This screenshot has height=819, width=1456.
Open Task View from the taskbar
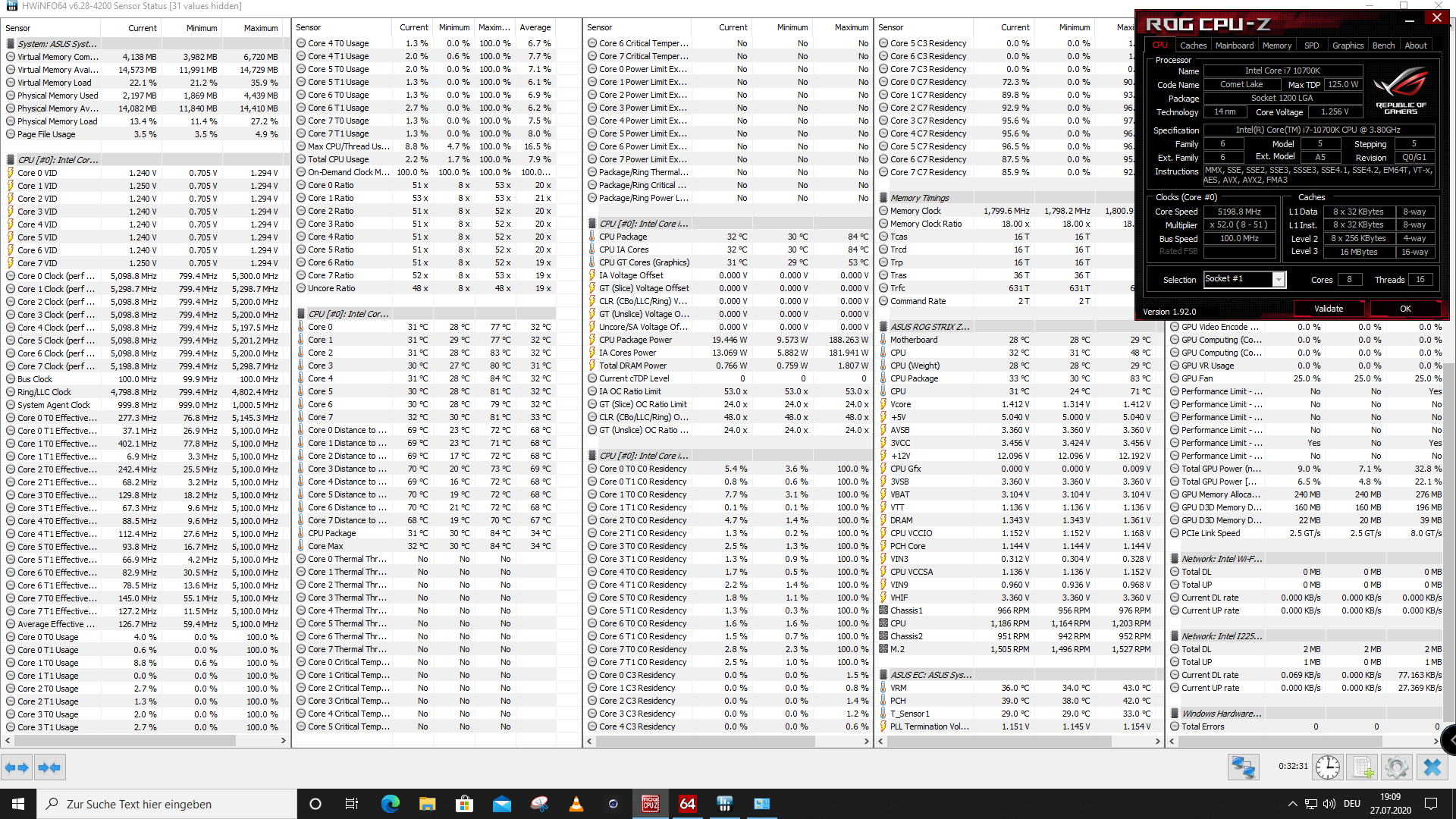pyautogui.click(x=351, y=804)
